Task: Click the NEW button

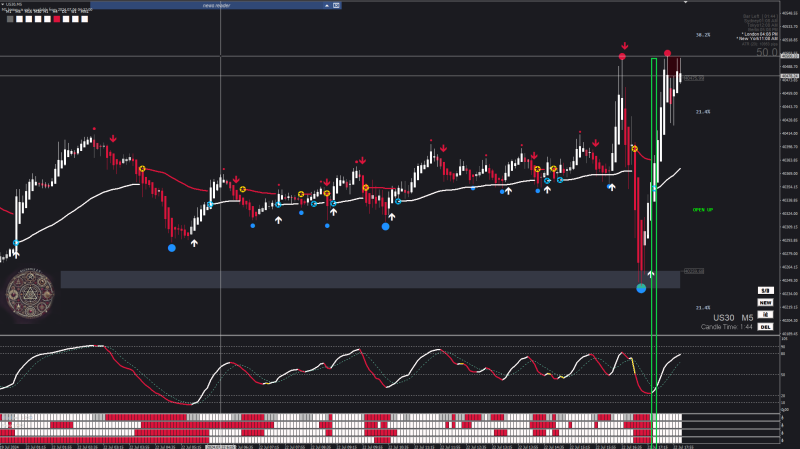Action: [765, 303]
